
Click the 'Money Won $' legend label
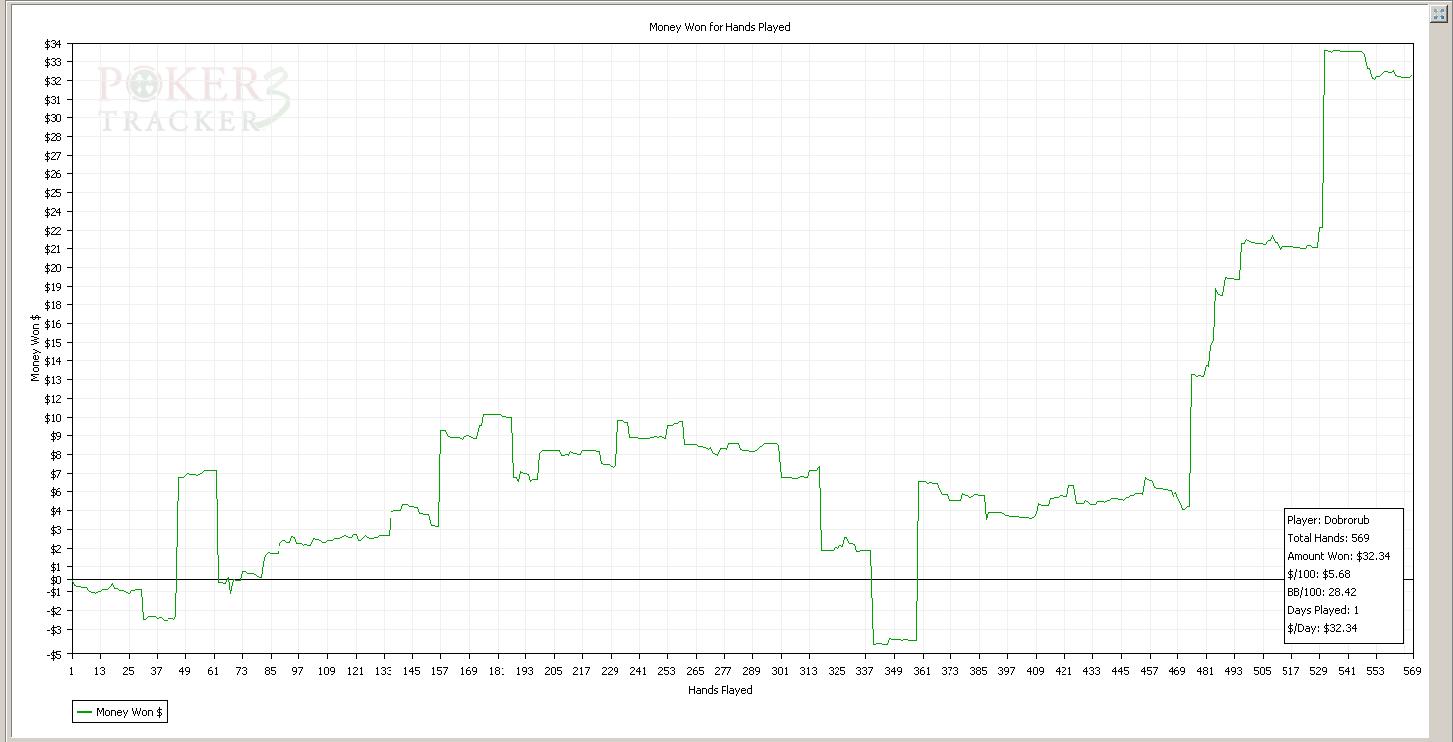pyautogui.click(x=129, y=713)
